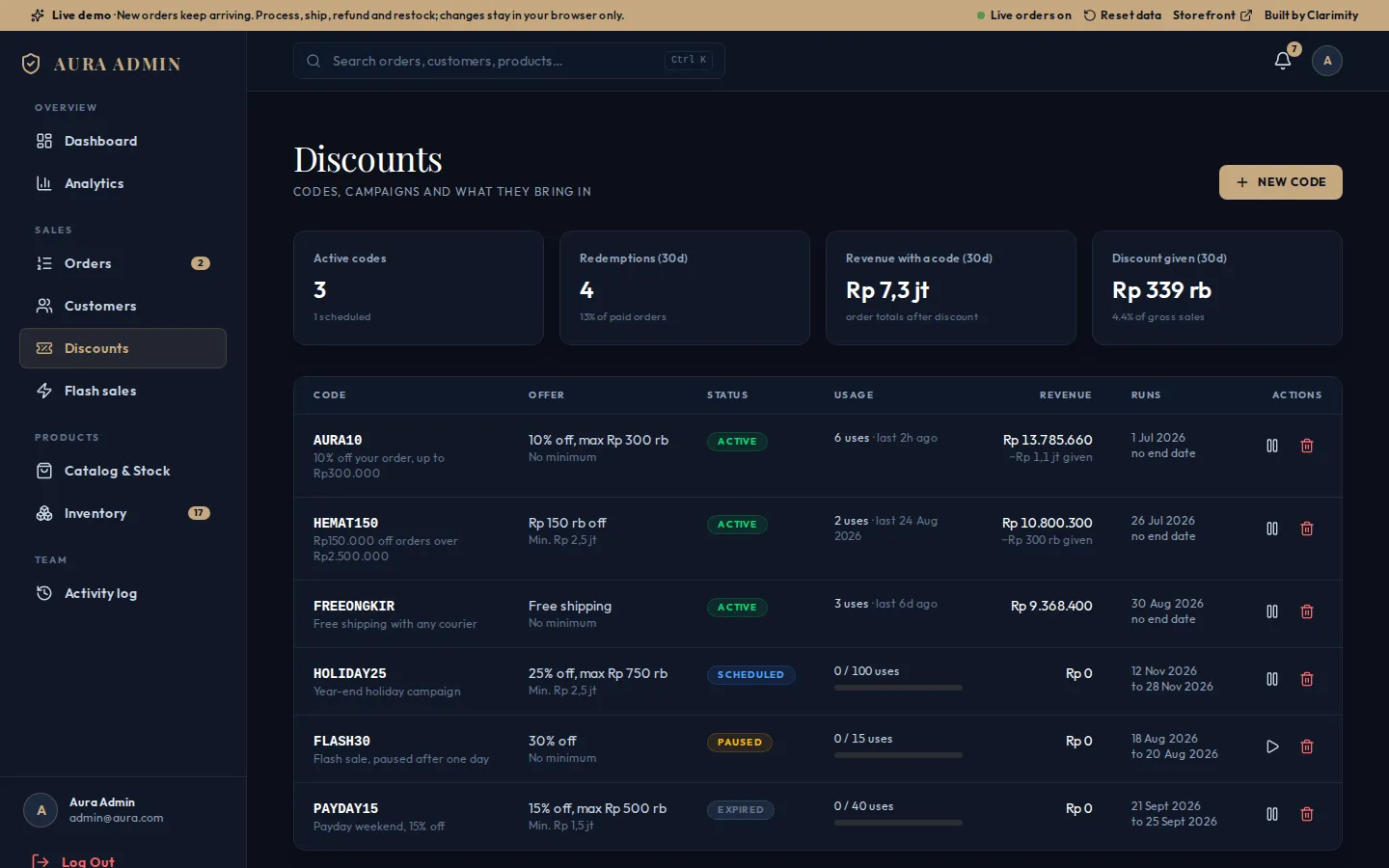Follow the Built by Clarimity link
Screen dimensions: 1389x868
(x=1311, y=15)
